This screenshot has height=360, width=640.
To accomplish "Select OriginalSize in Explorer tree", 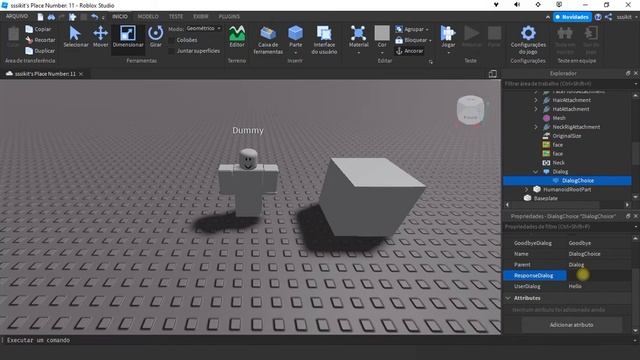I will coord(567,136).
